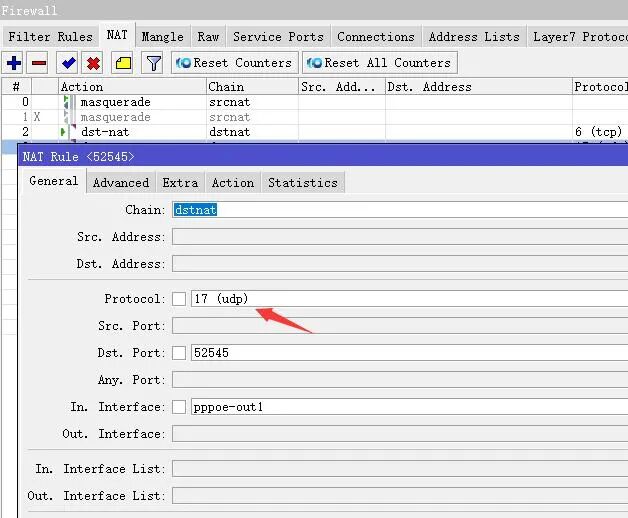The height and width of the screenshot is (518, 628).
Task: Open the Raw tab
Action: click(x=208, y=37)
